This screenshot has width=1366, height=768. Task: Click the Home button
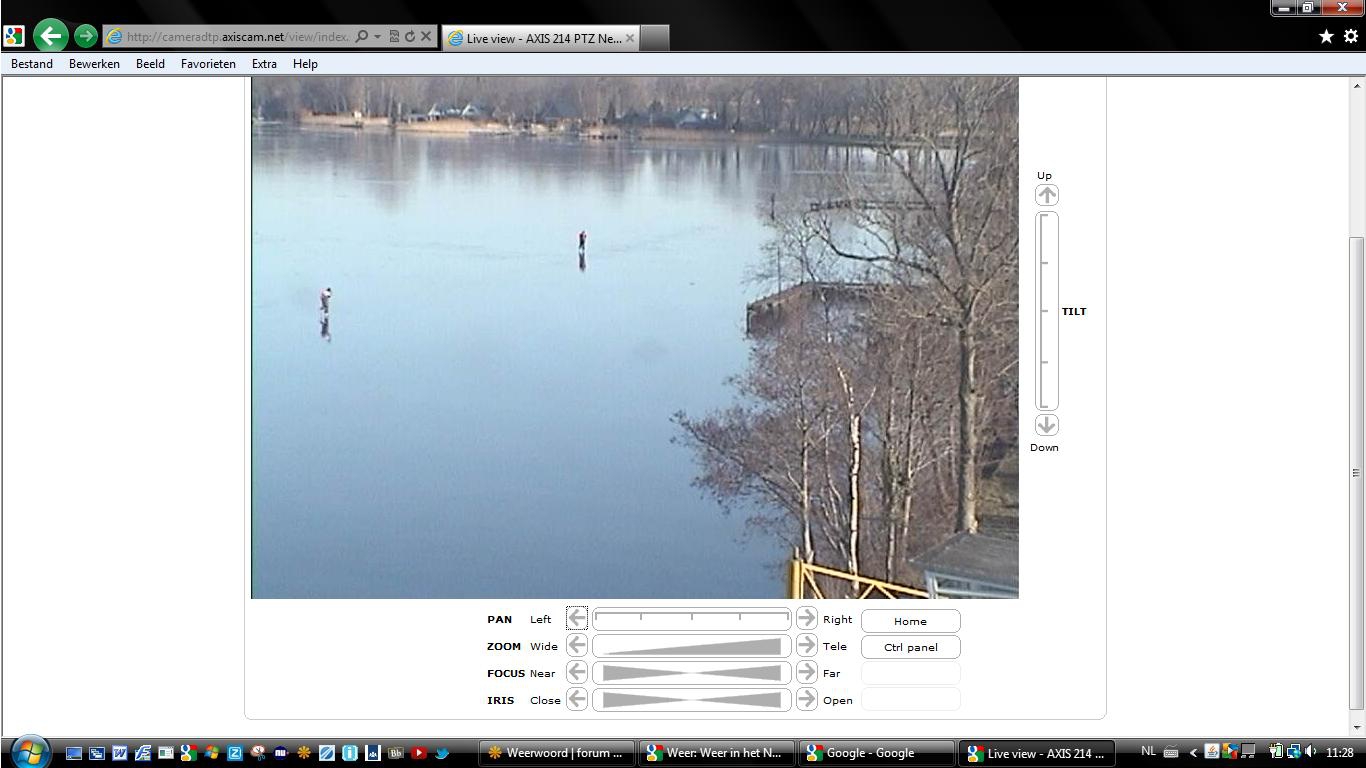pyautogui.click(x=910, y=621)
